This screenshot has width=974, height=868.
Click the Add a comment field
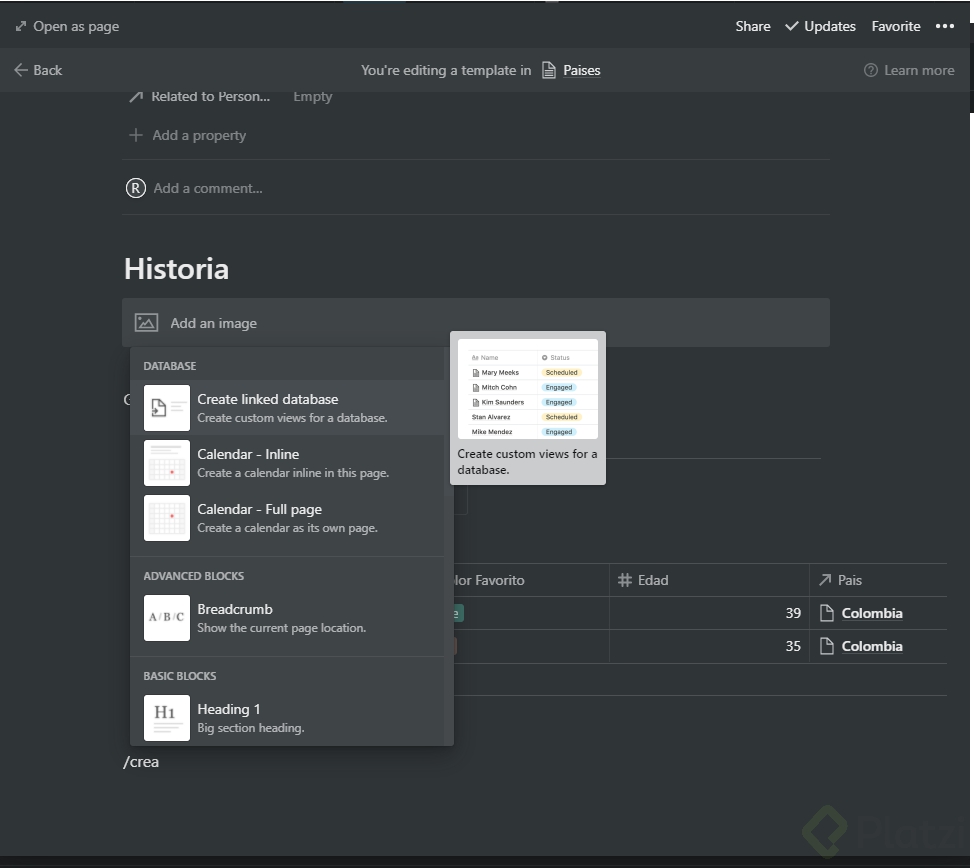click(208, 188)
